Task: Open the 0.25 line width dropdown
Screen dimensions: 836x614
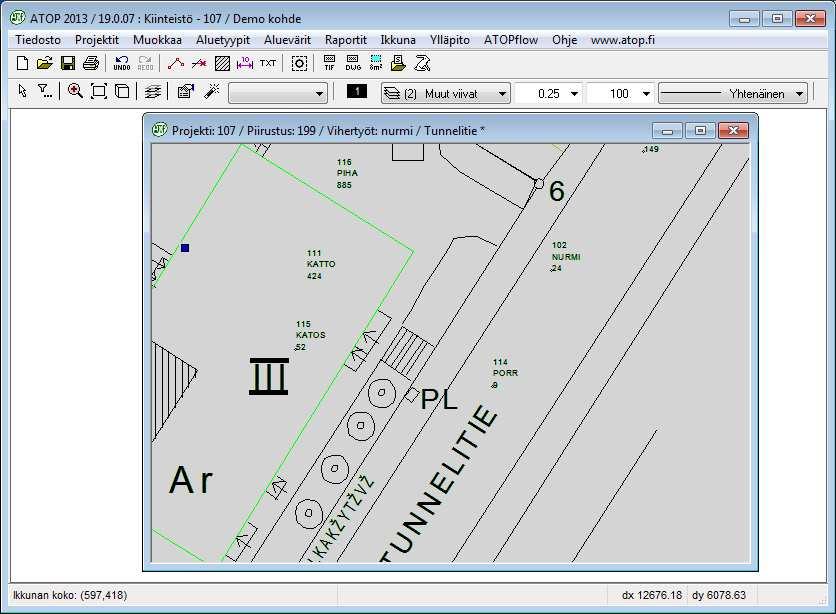Action: [549, 93]
